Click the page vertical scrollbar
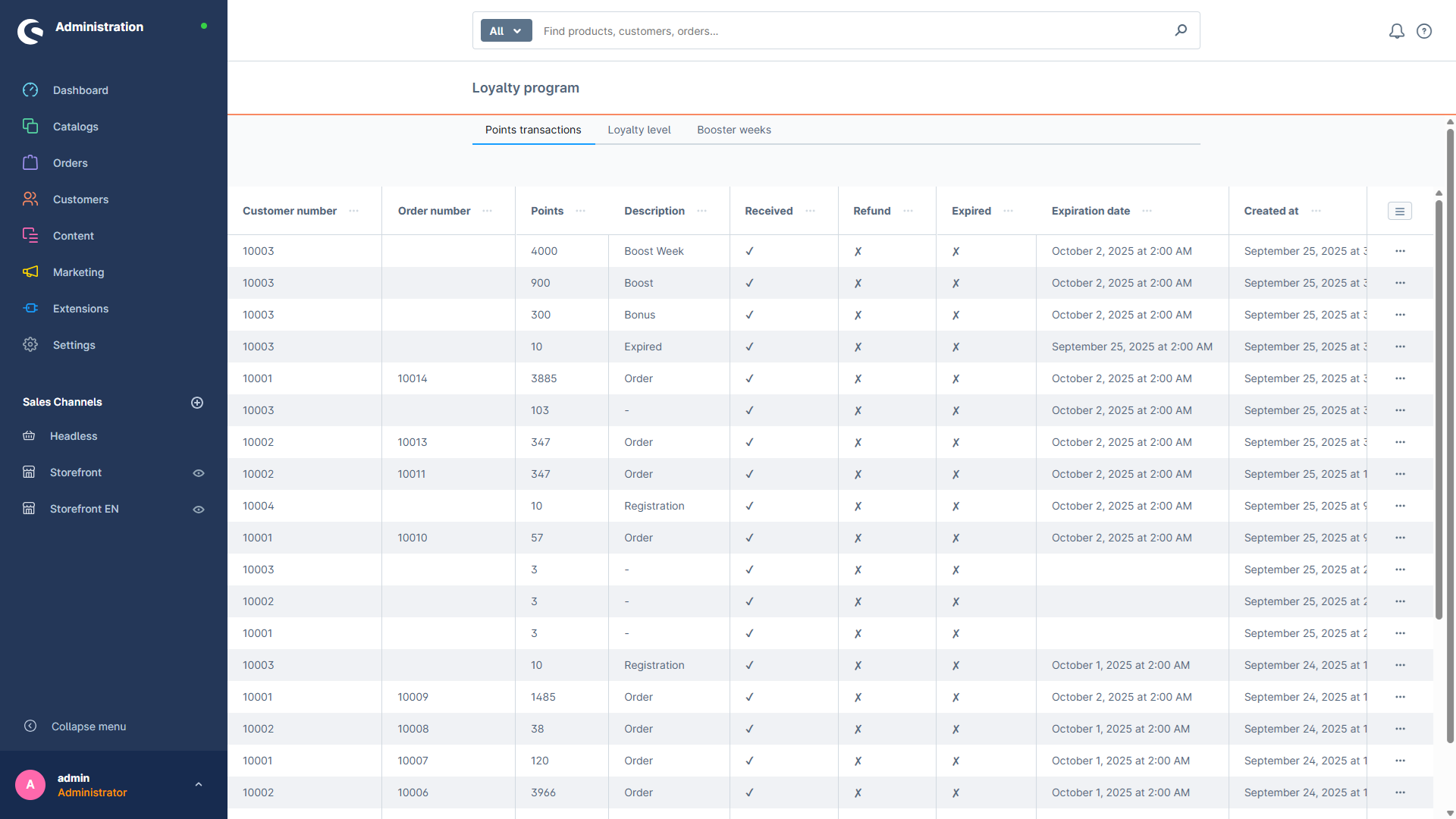Viewport: 1456px width, 819px height. pyautogui.click(x=1450, y=436)
